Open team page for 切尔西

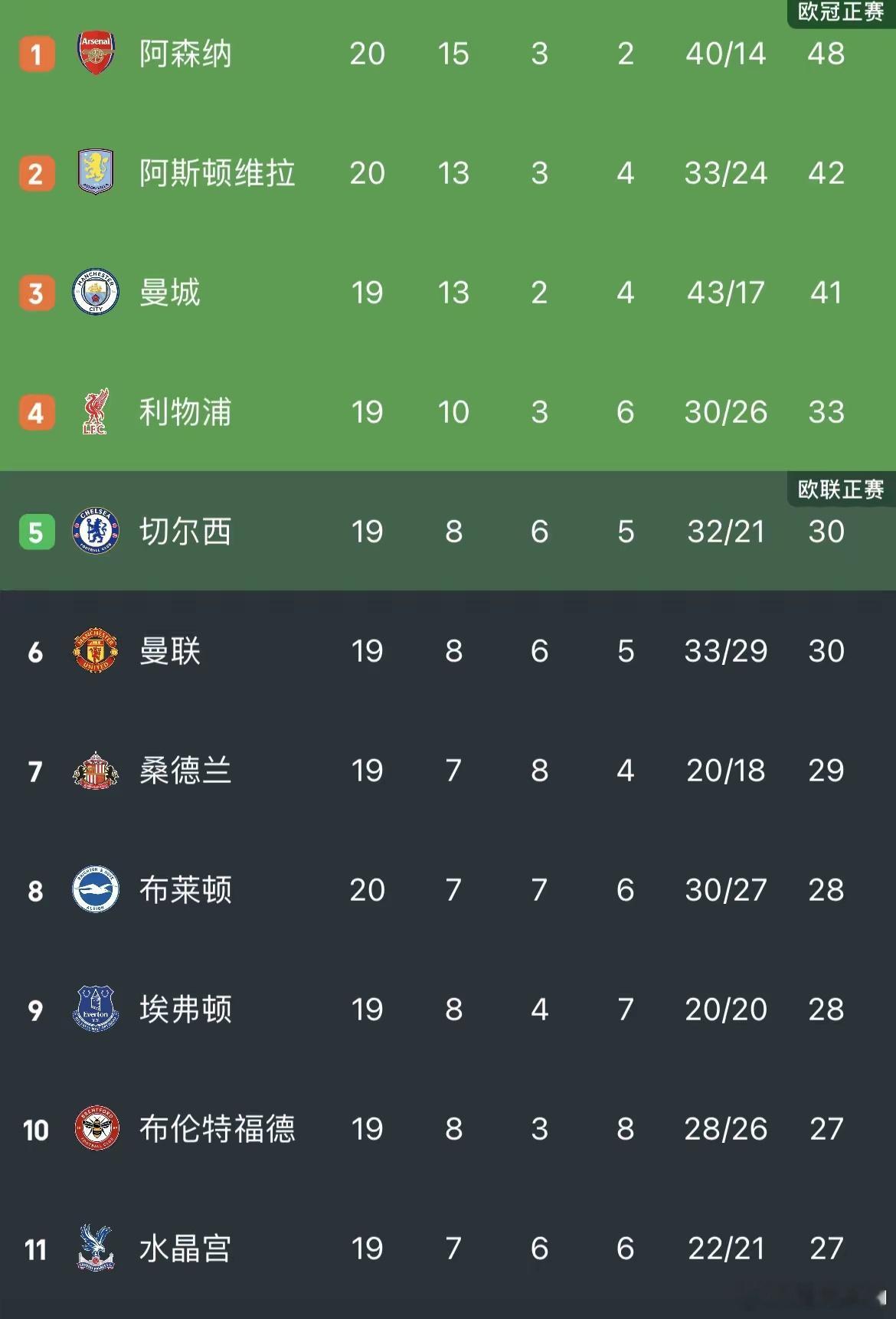tap(185, 531)
